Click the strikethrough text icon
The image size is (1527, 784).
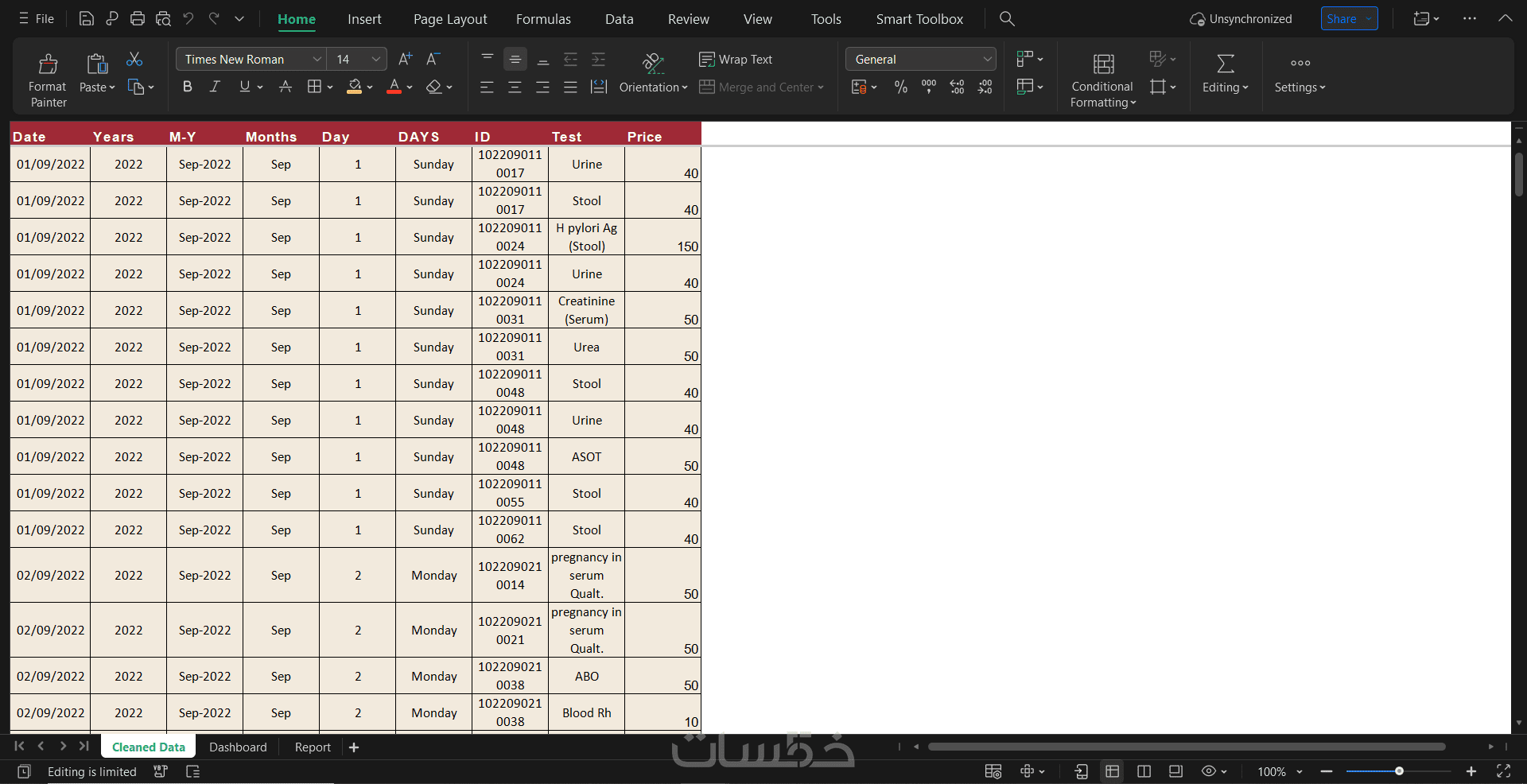tap(285, 87)
